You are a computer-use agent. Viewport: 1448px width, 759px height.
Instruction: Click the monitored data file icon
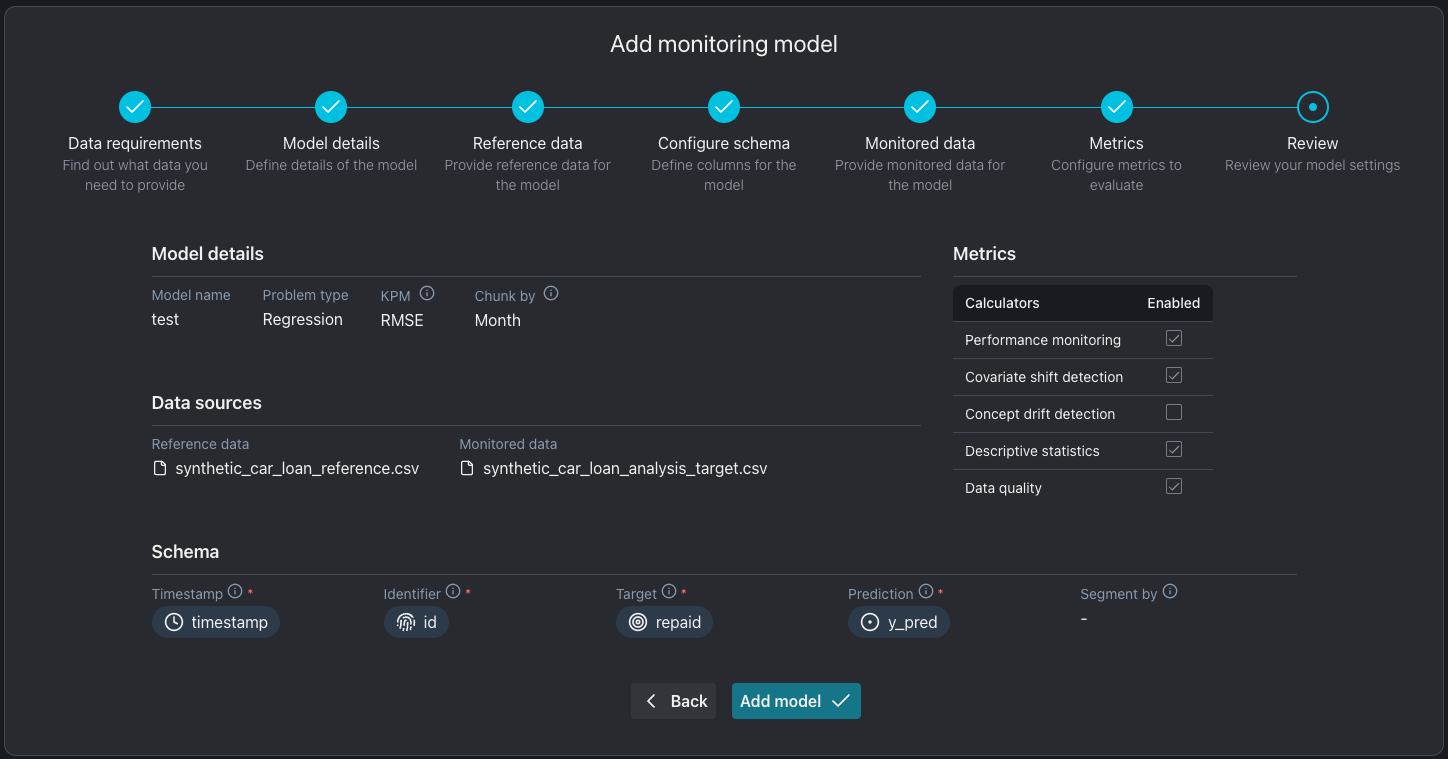click(467, 468)
